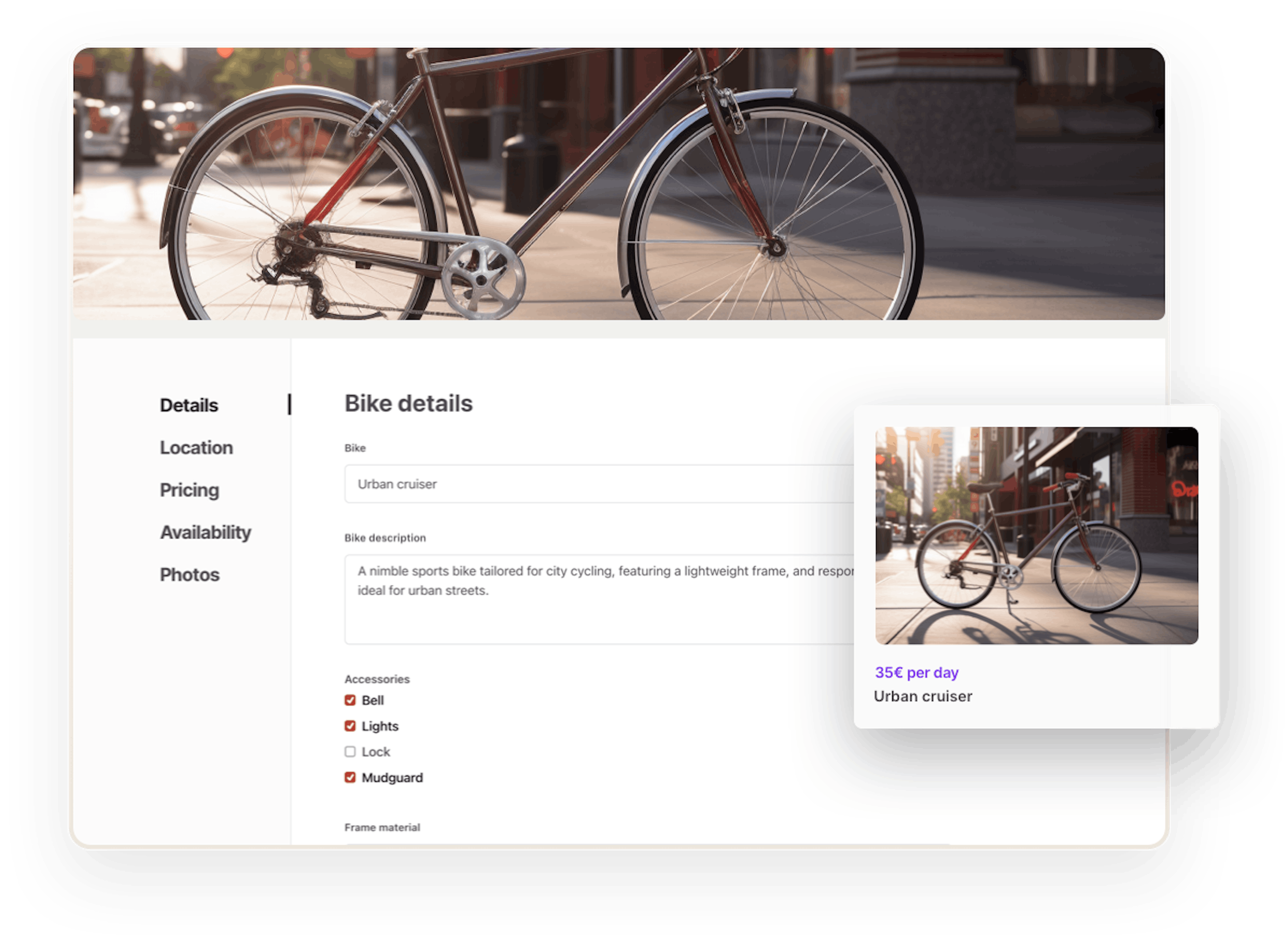The height and width of the screenshot is (944, 1288).
Task: Open the Location section
Action: click(197, 448)
